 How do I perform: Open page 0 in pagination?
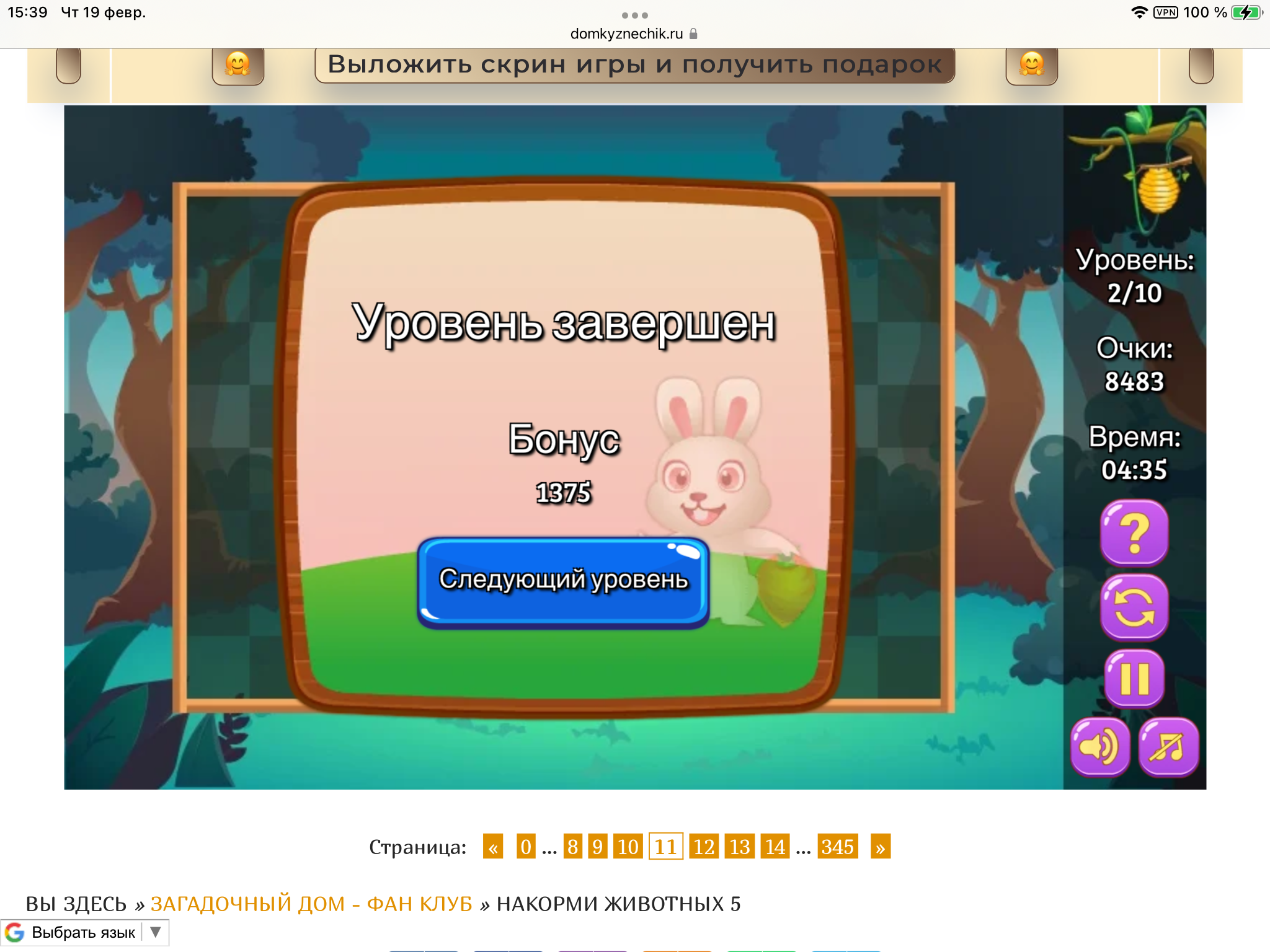pyautogui.click(x=525, y=847)
